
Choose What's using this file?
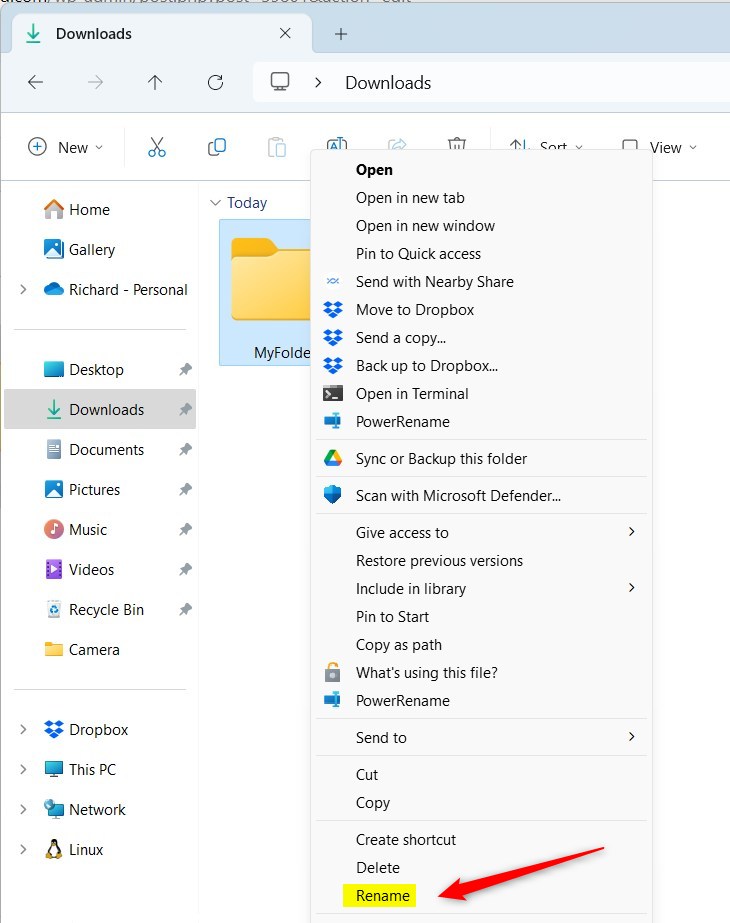point(426,673)
